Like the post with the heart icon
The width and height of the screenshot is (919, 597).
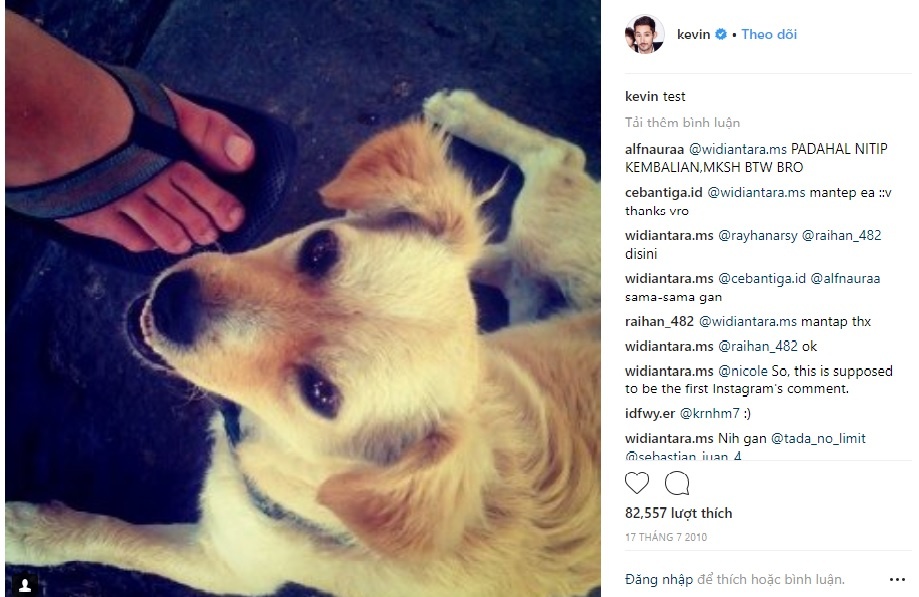click(x=637, y=483)
